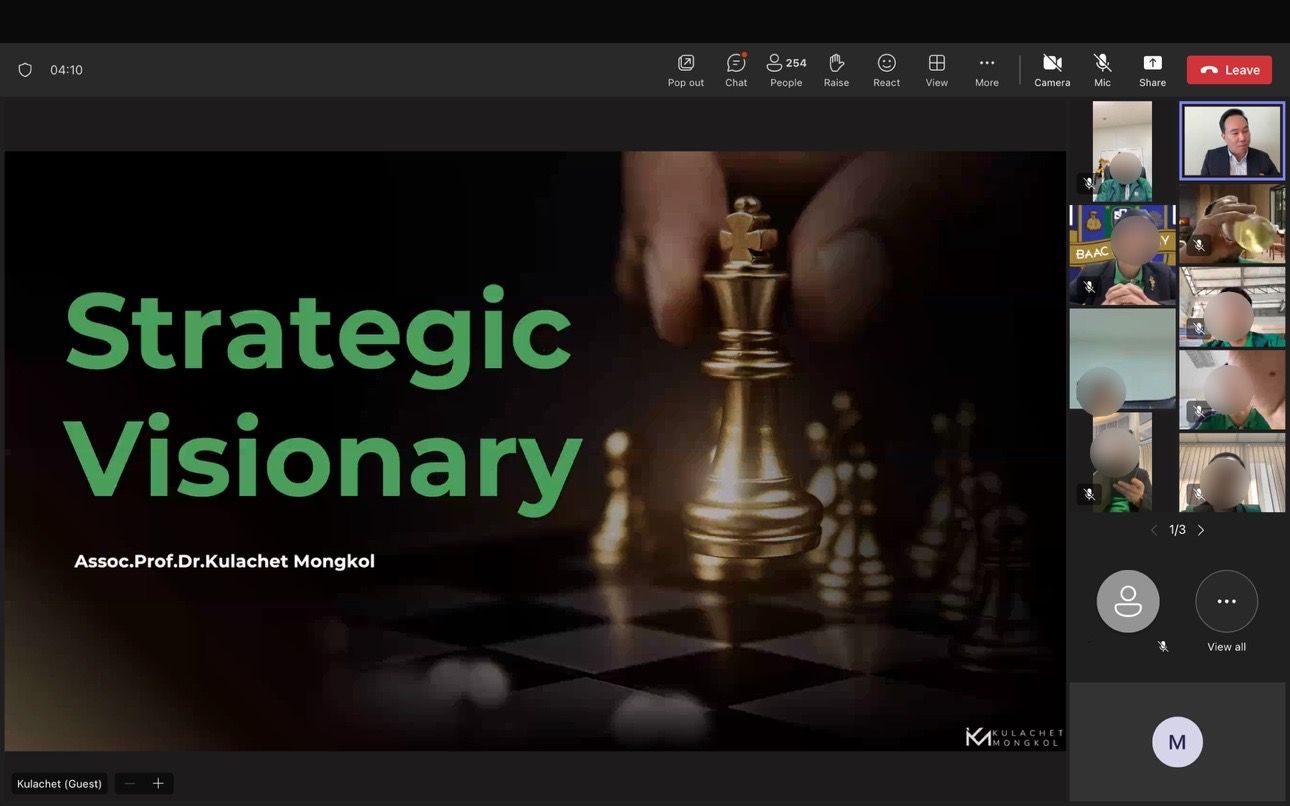Zoom out the shared slide

(129, 784)
